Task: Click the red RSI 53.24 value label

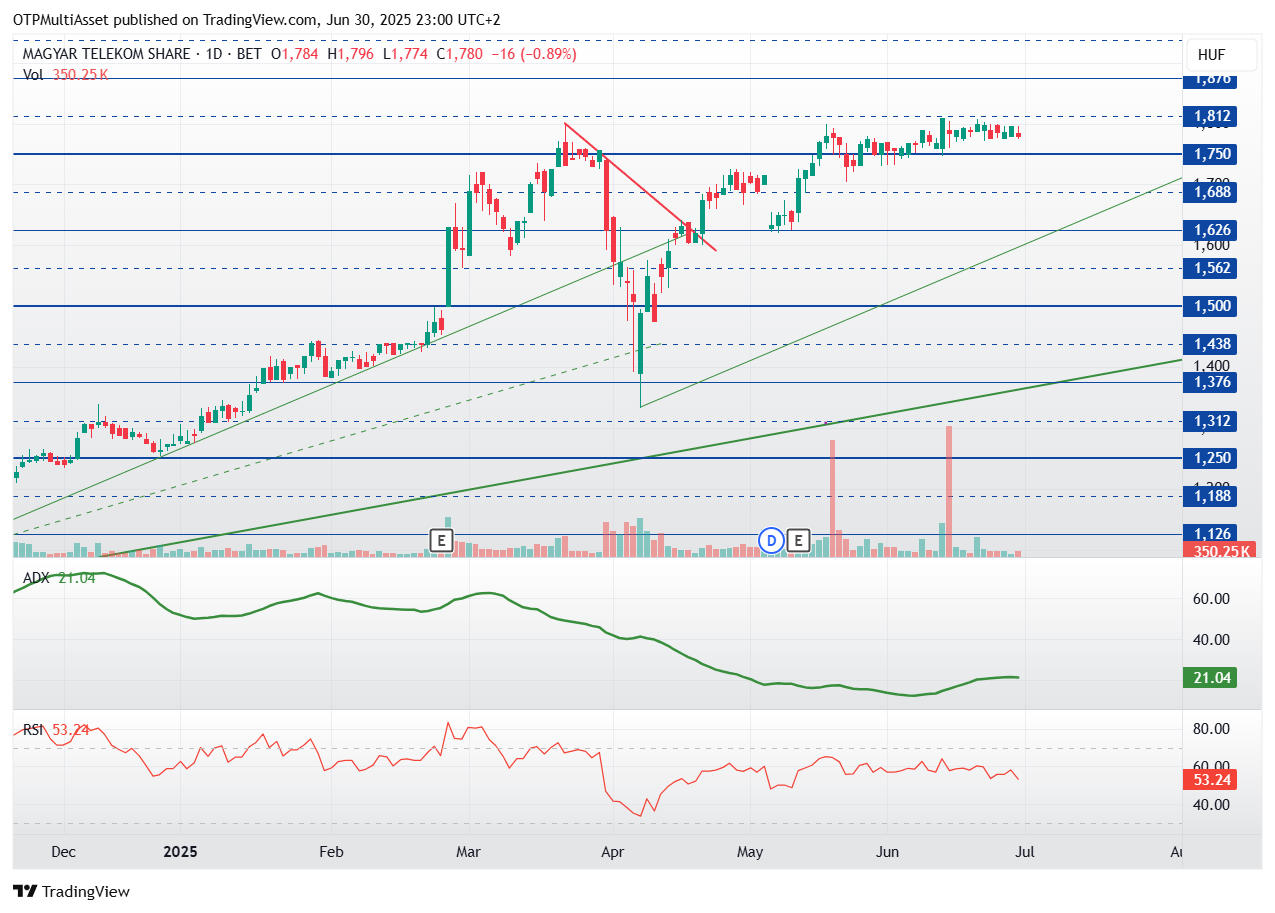Action: click(x=1210, y=778)
